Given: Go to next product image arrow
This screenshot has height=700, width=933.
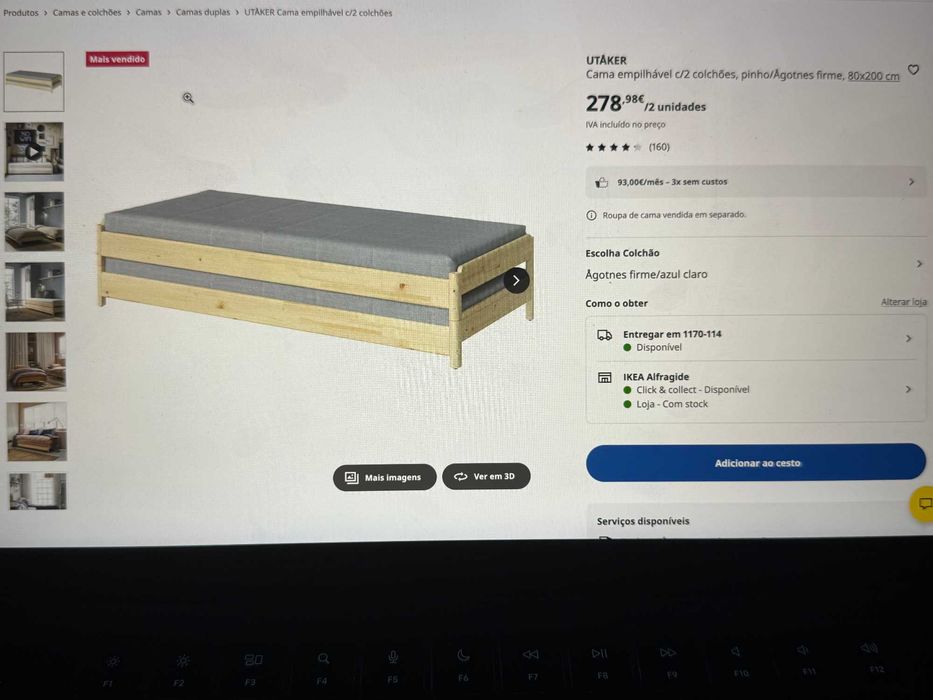Looking at the screenshot, I should 516,280.
